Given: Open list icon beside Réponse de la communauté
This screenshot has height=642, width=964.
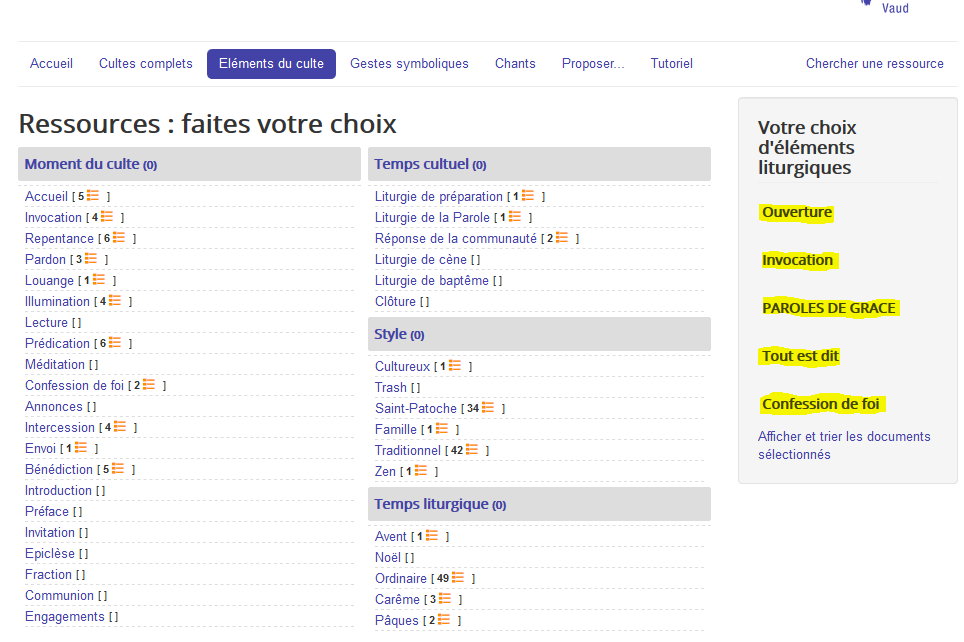Looking at the screenshot, I should pos(562,237).
